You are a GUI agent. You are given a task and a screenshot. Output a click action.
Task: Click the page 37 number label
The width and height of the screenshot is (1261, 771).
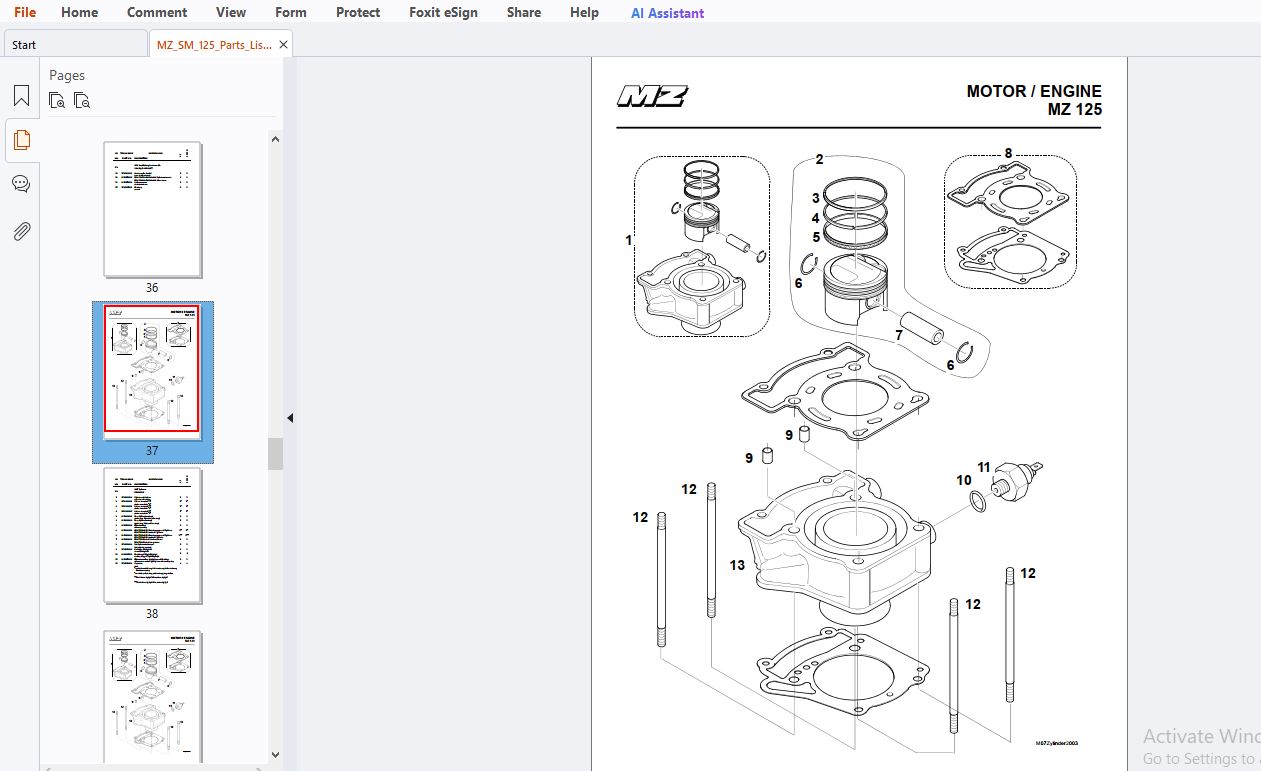pyautogui.click(x=152, y=450)
